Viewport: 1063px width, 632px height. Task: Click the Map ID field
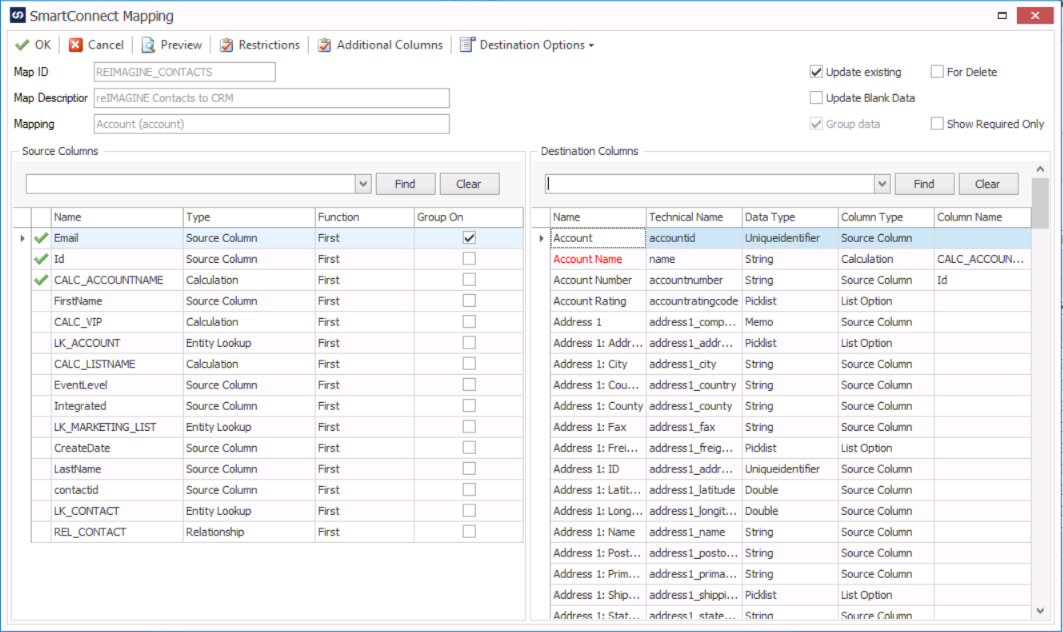(184, 72)
